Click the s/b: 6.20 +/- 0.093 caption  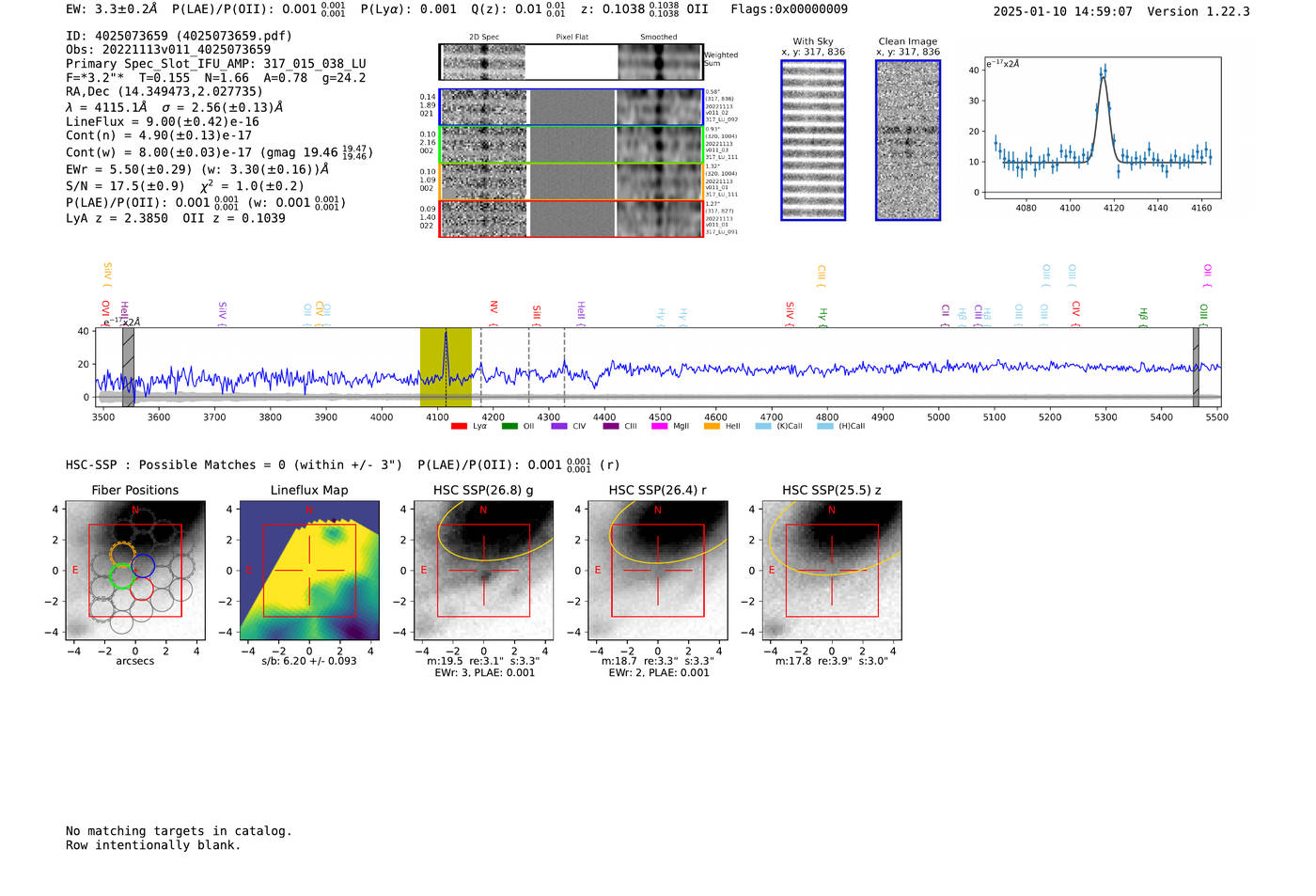pos(309,661)
